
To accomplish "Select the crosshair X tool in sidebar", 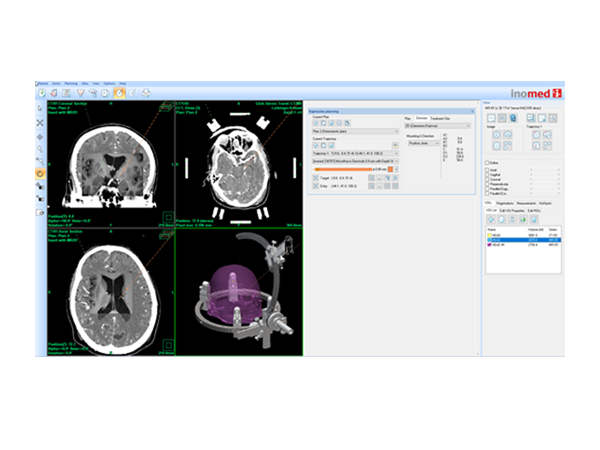I will [40, 123].
